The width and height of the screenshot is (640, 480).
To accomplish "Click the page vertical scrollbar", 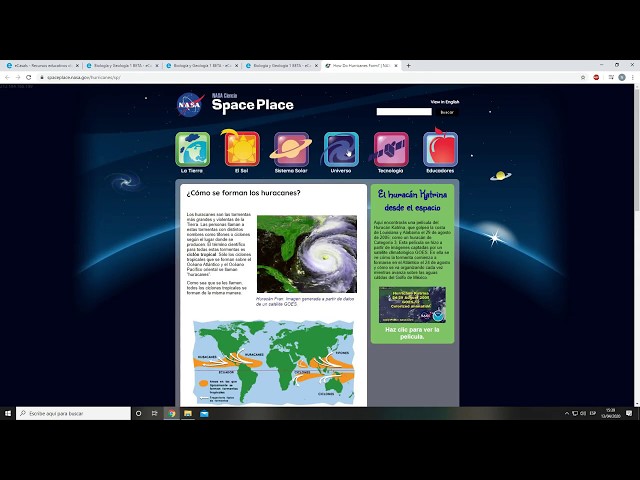I will pyautogui.click(x=636, y=245).
